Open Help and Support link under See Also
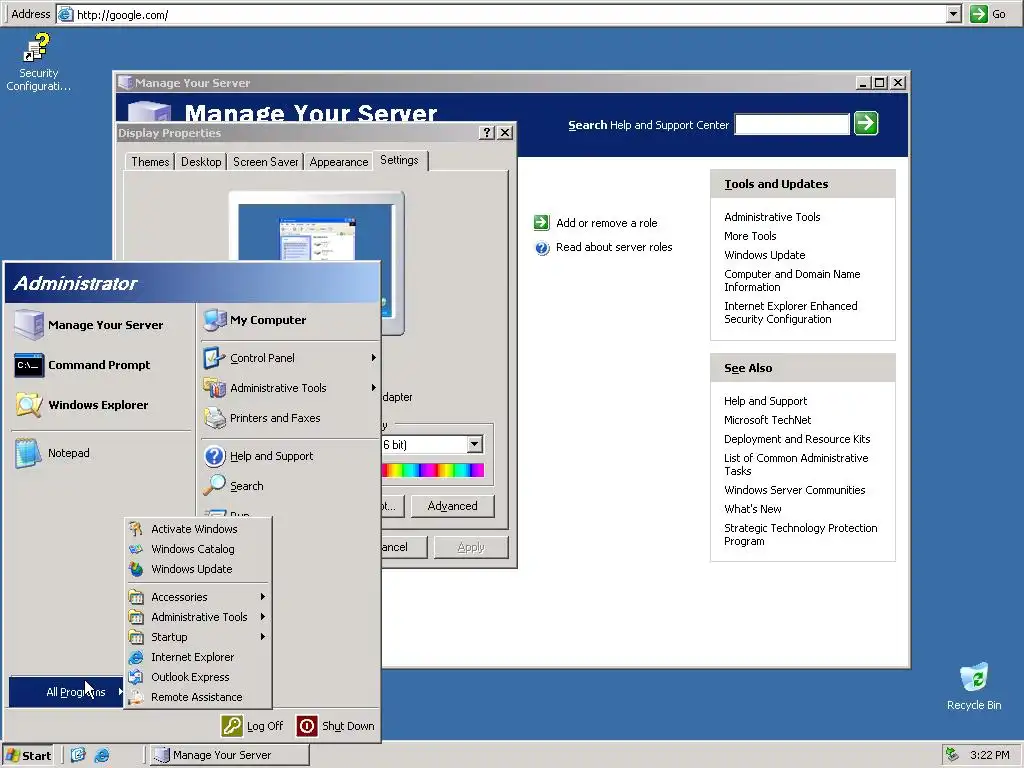Viewport: 1024px width, 768px height. (x=765, y=401)
